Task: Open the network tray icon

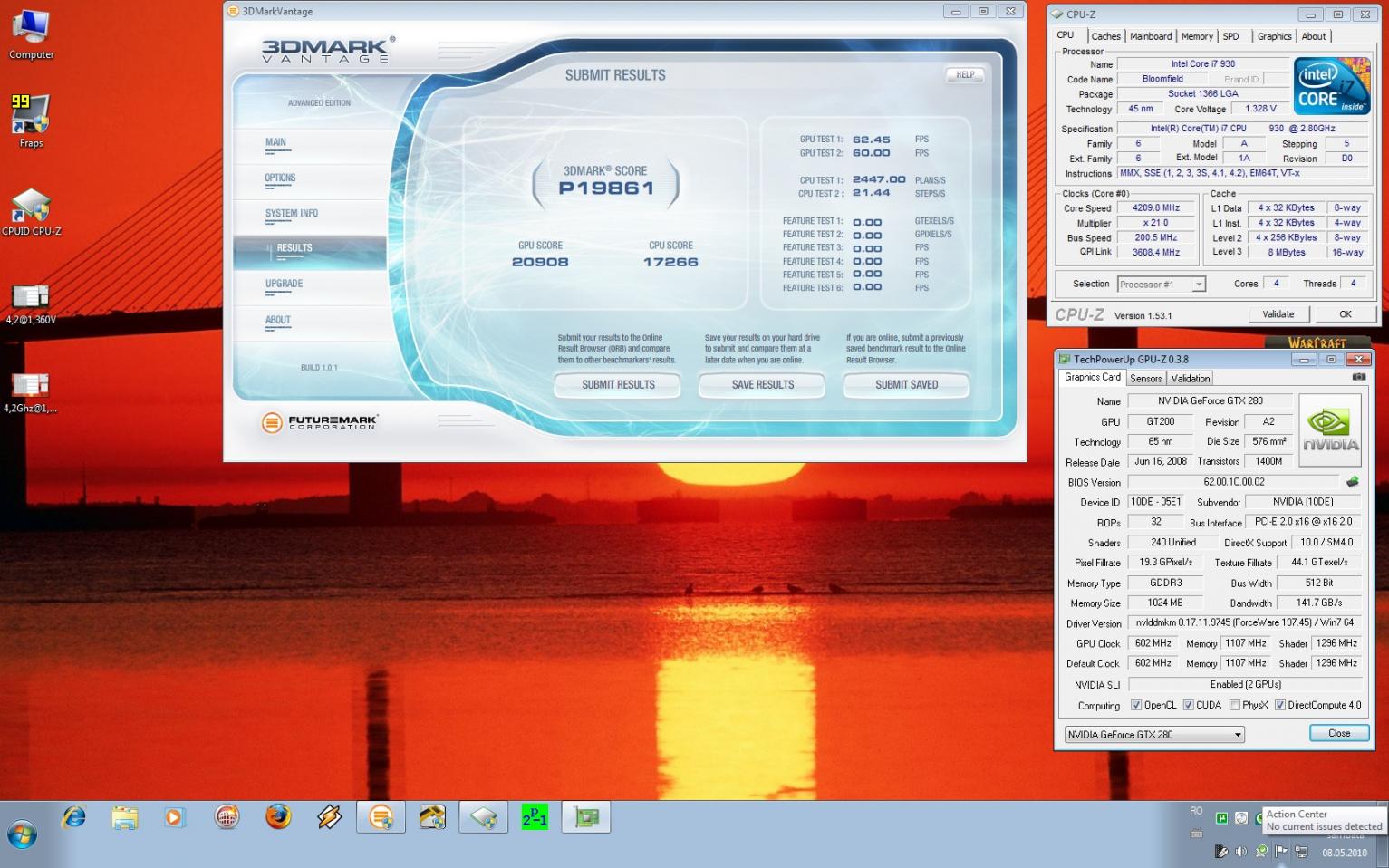Action: click(1301, 851)
